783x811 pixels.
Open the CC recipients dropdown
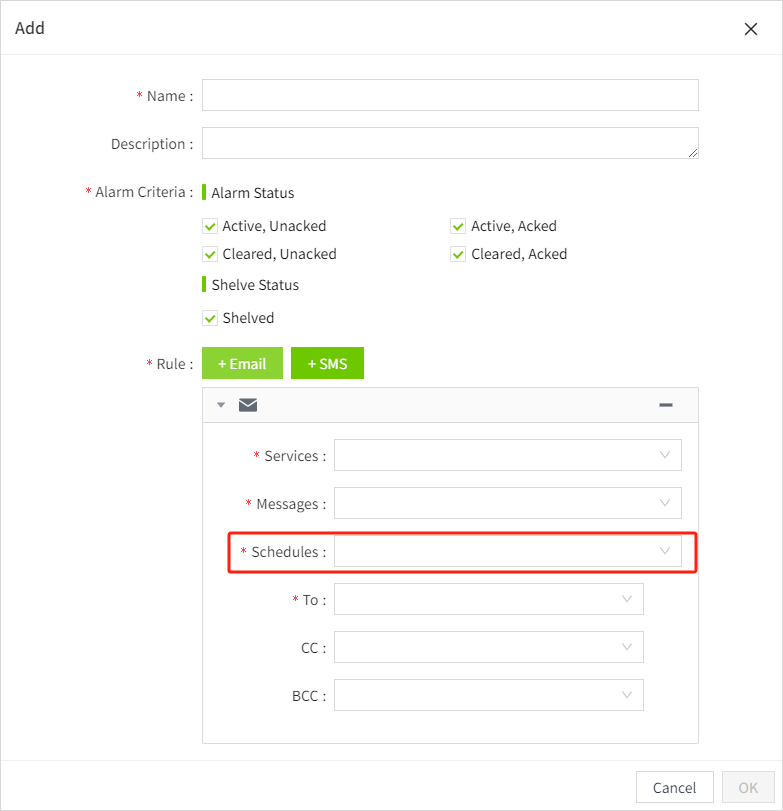pyautogui.click(x=488, y=647)
